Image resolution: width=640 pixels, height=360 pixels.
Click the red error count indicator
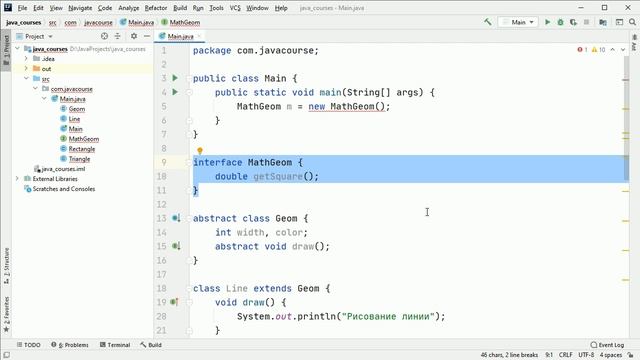click(582, 50)
